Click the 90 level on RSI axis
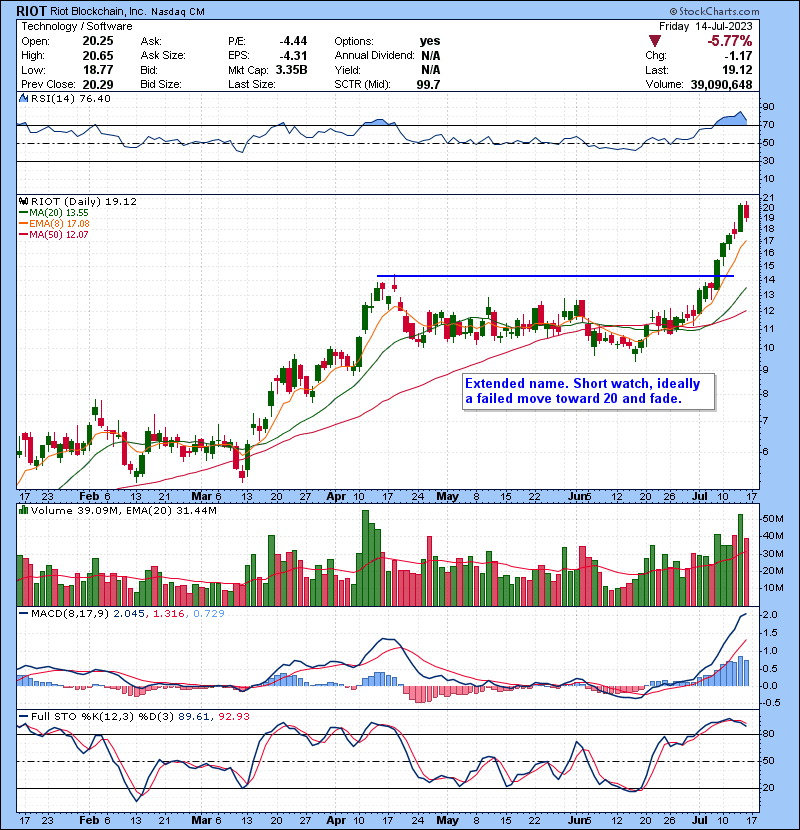This screenshot has height=830, width=800. tap(768, 107)
